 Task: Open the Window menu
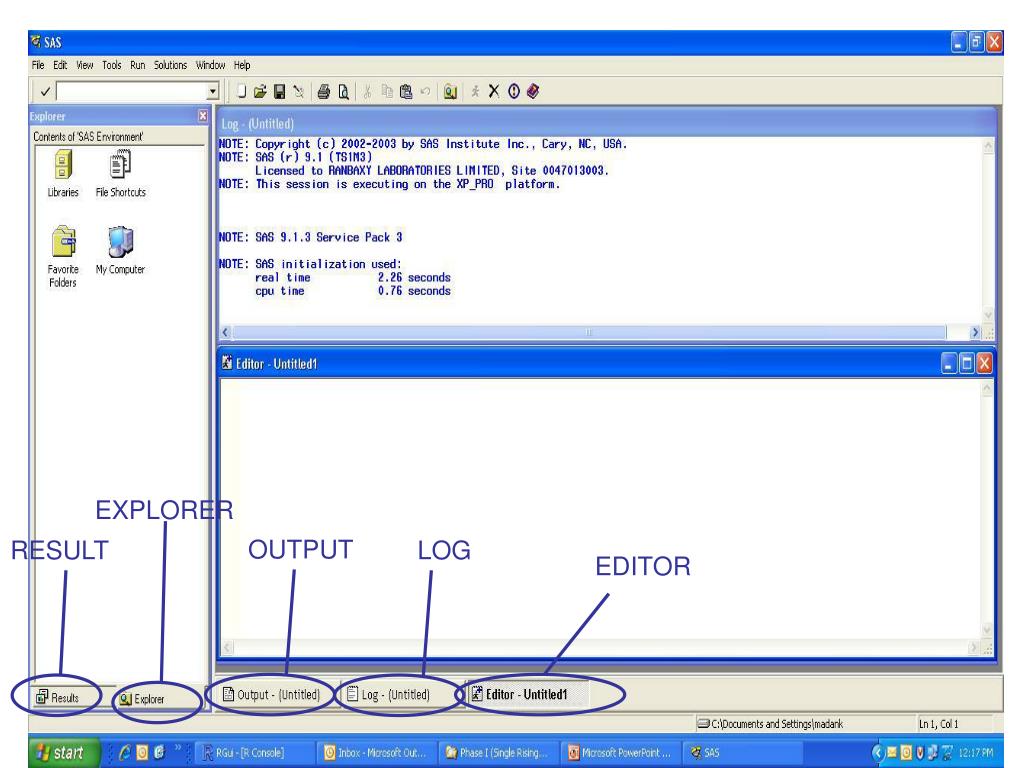pos(210,65)
